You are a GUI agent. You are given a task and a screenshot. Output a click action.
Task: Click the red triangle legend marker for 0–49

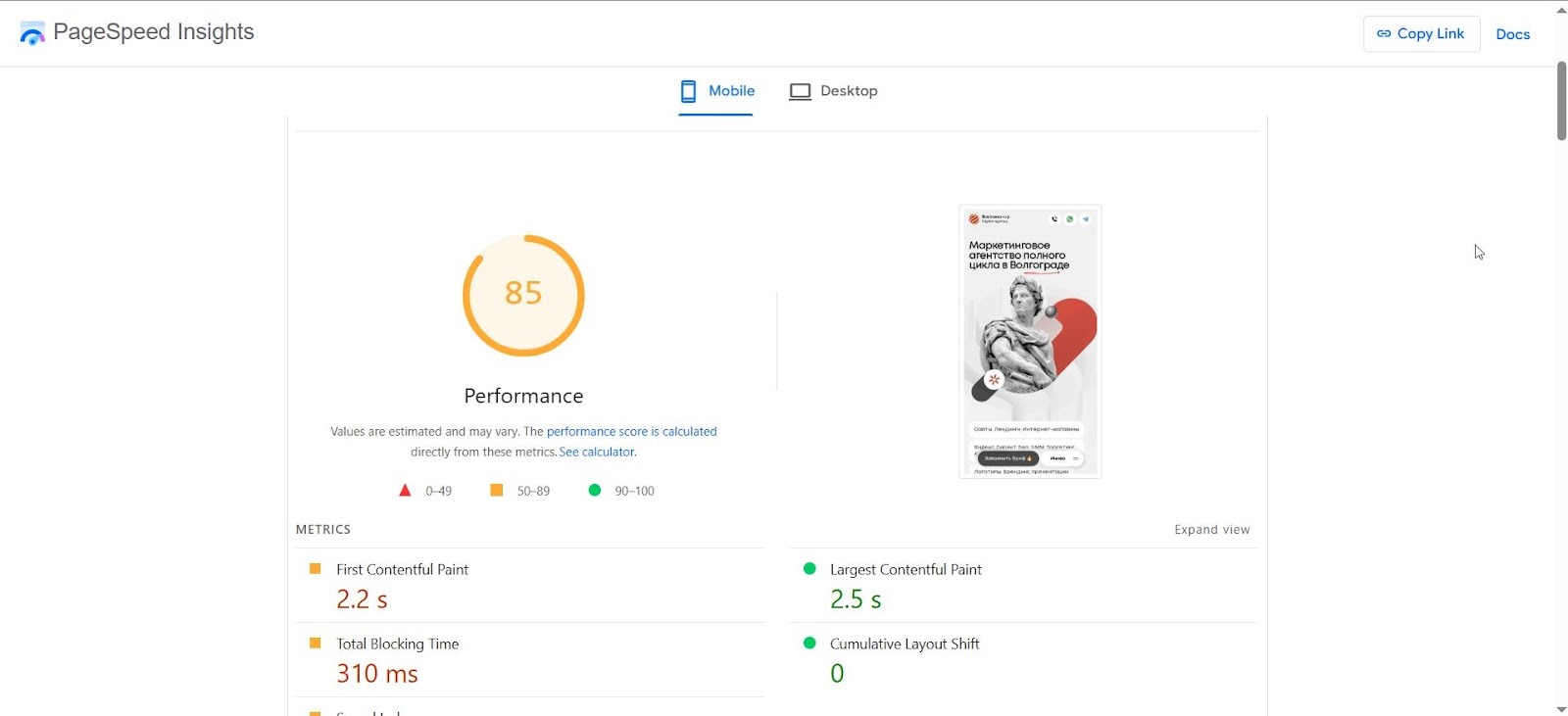tap(405, 490)
